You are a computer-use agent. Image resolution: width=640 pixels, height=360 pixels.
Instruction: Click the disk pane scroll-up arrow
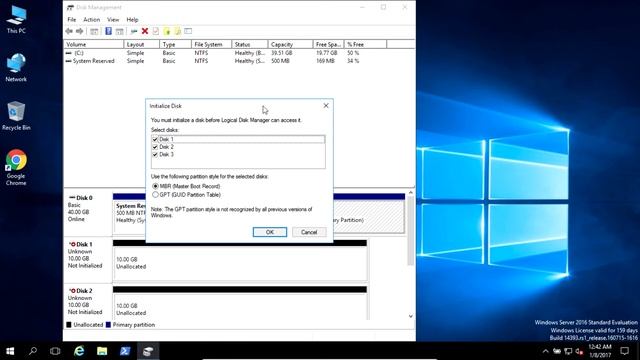(x=411, y=193)
